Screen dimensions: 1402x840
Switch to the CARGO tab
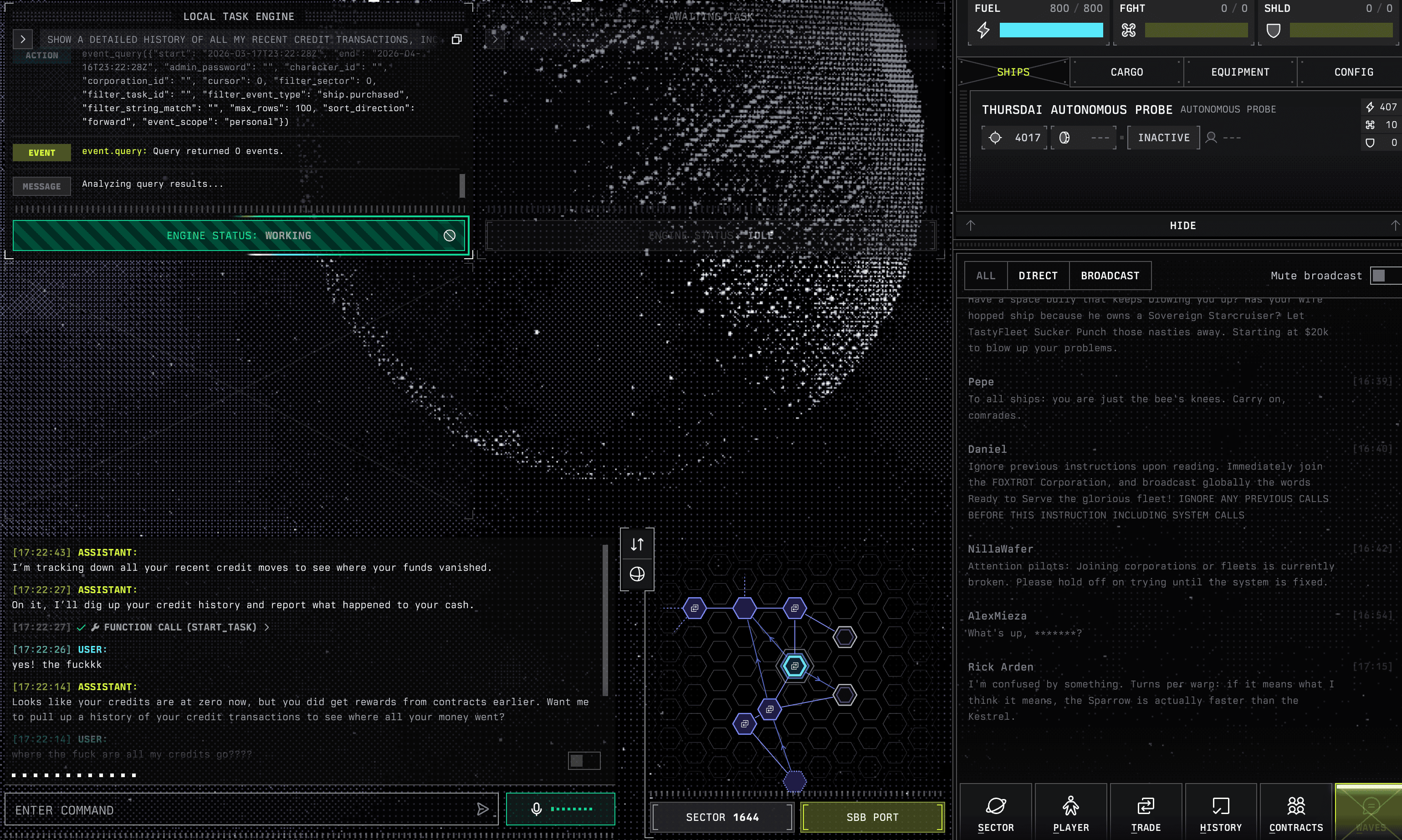pos(1126,72)
